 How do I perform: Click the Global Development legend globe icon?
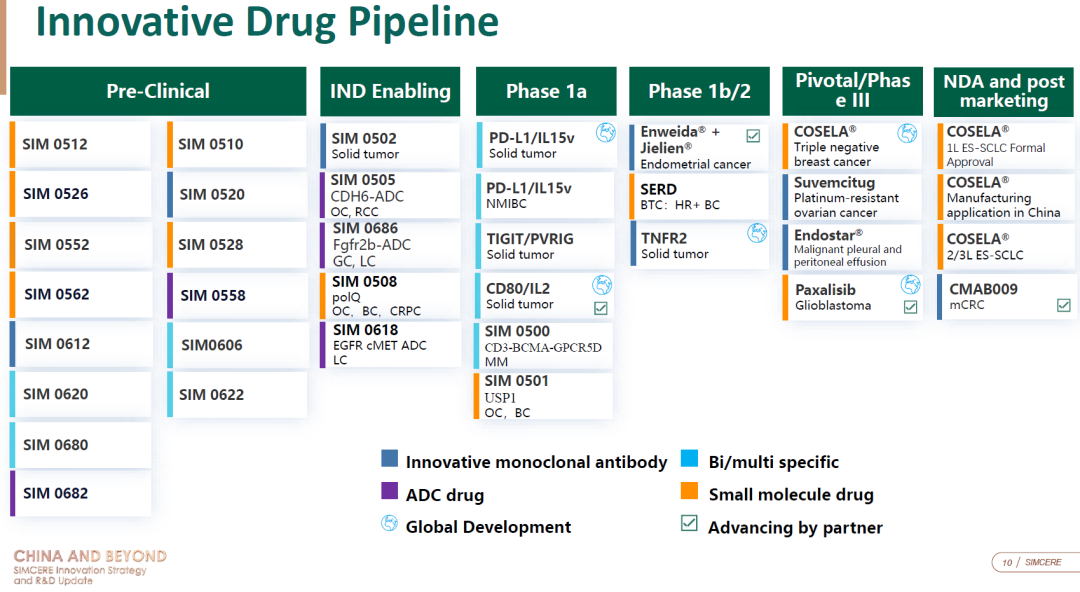pos(390,524)
